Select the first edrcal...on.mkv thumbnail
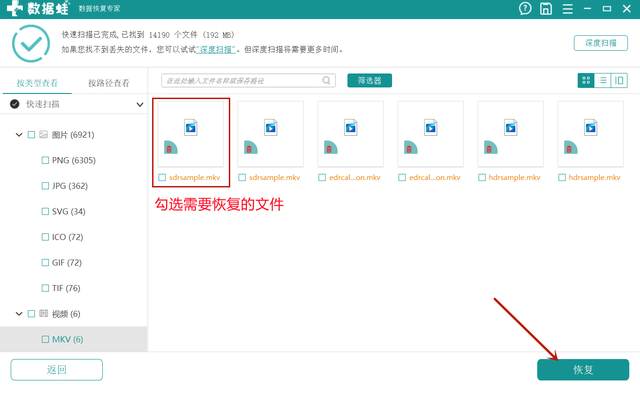The height and width of the screenshot is (393, 640). coord(351,134)
